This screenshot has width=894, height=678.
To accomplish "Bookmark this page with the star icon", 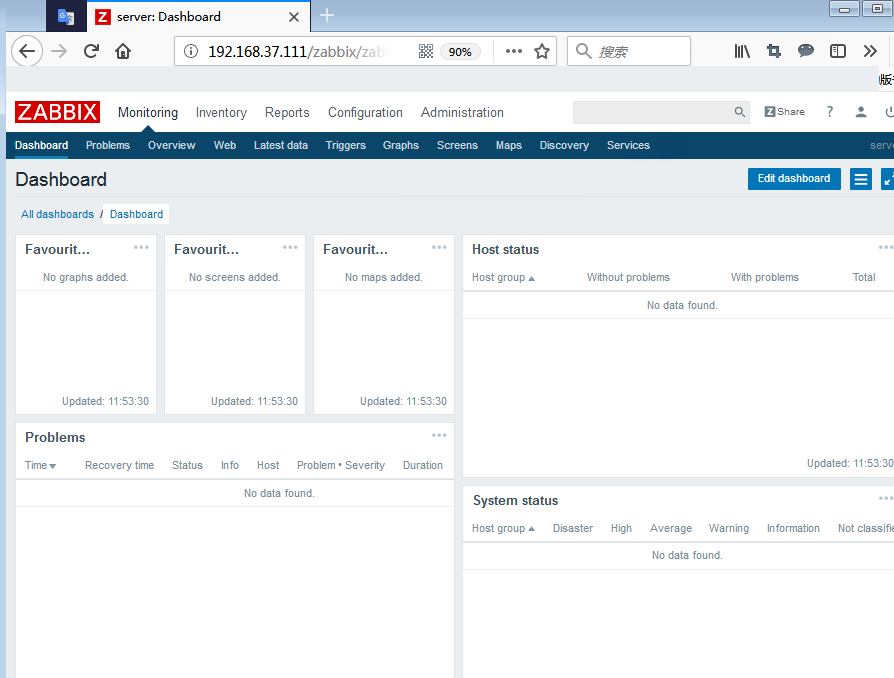I will (x=542, y=51).
